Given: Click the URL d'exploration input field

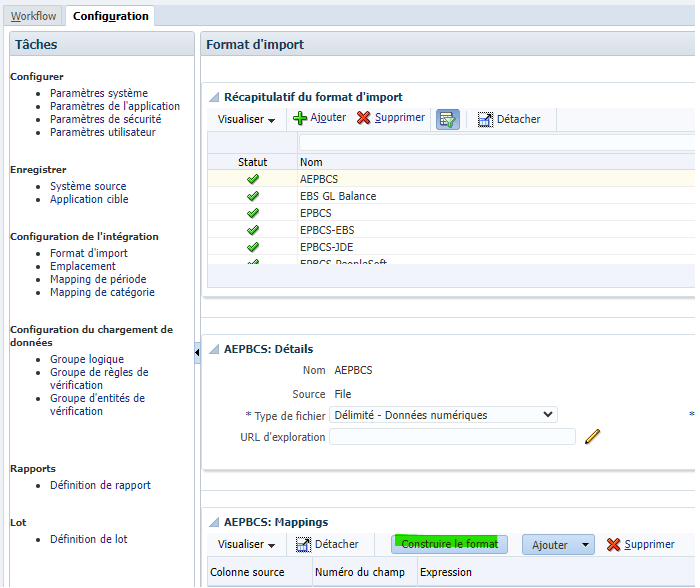Looking at the screenshot, I should pyautogui.click(x=452, y=437).
